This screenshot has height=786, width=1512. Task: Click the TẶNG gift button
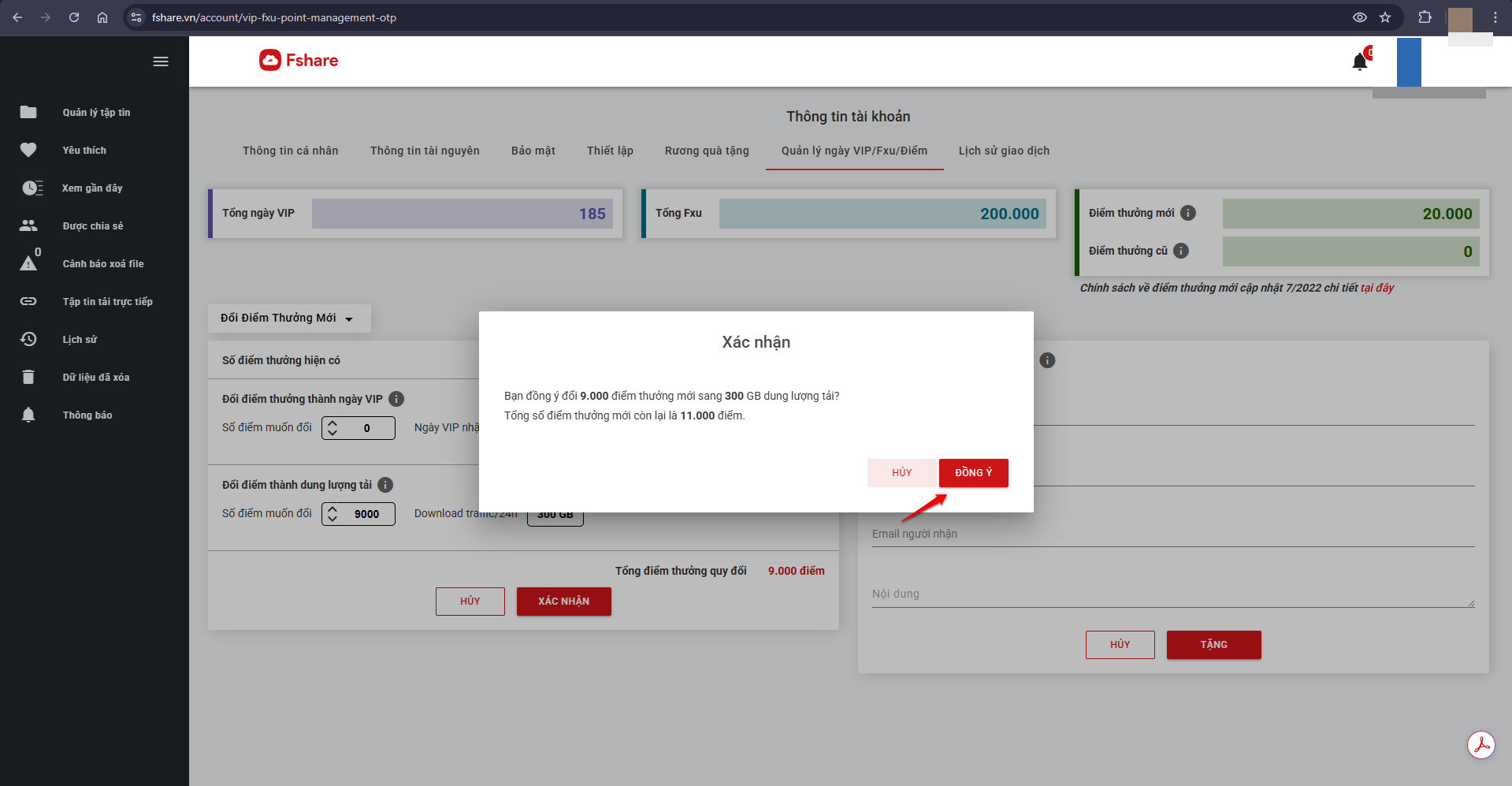1213,645
